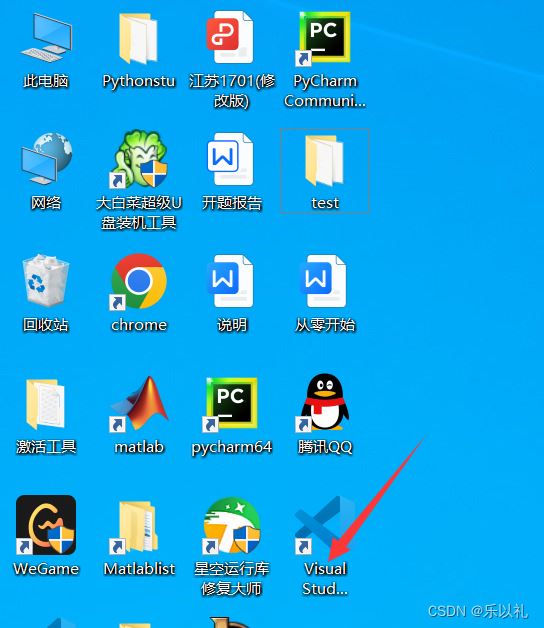Image resolution: width=544 pixels, height=628 pixels.
Task: Click the 'WeGame' label text
Action: coord(46,569)
